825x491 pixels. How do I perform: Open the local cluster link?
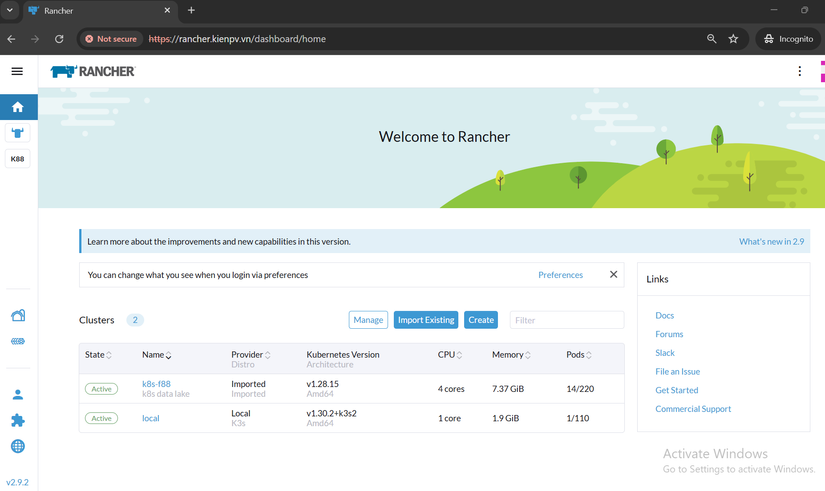pos(150,418)
